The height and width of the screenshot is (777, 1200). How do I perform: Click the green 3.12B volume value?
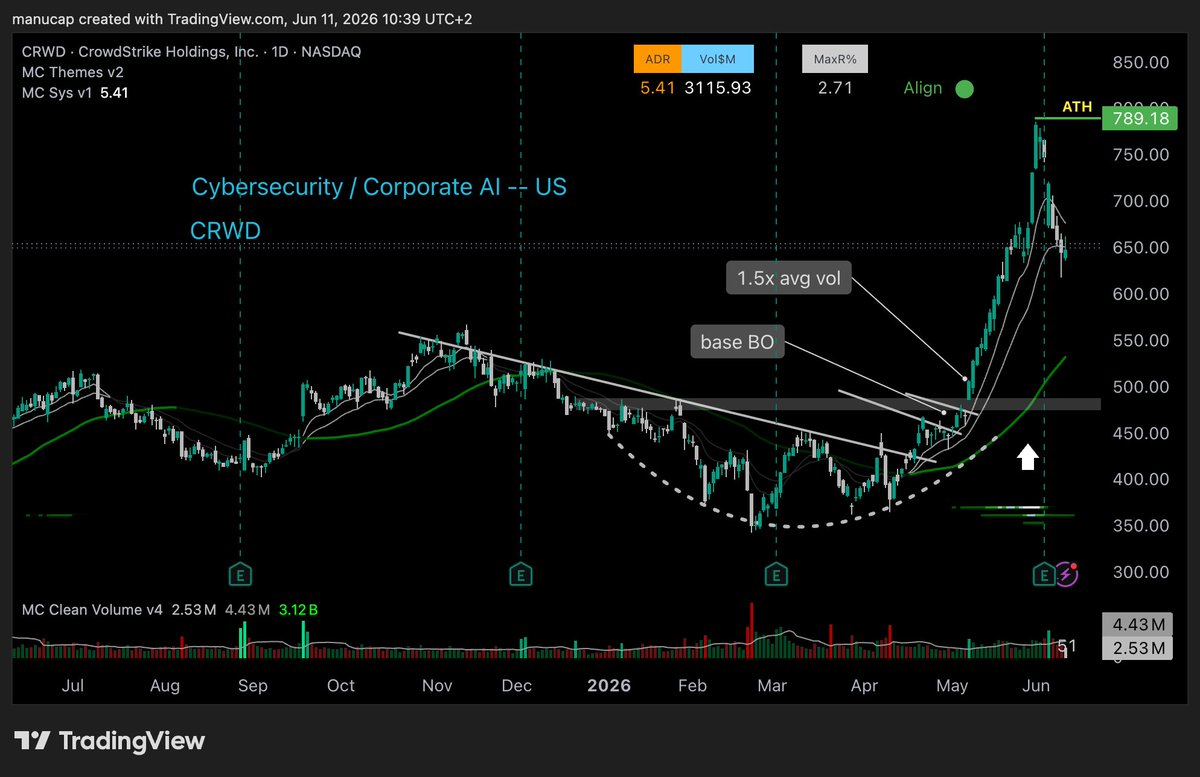pyautogui.click(x=299, y=609)
